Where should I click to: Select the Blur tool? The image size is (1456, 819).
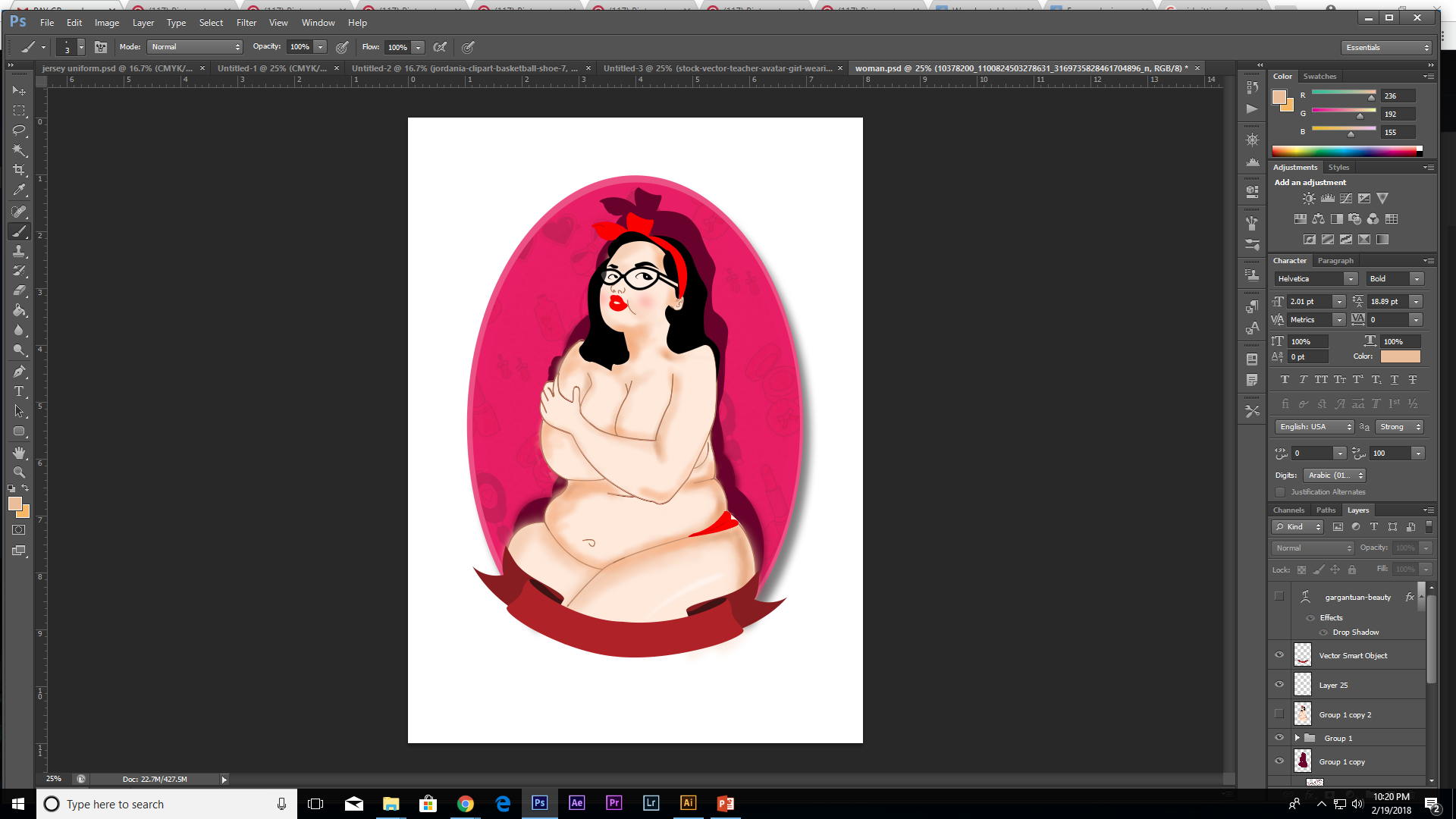tap(19, 330)
